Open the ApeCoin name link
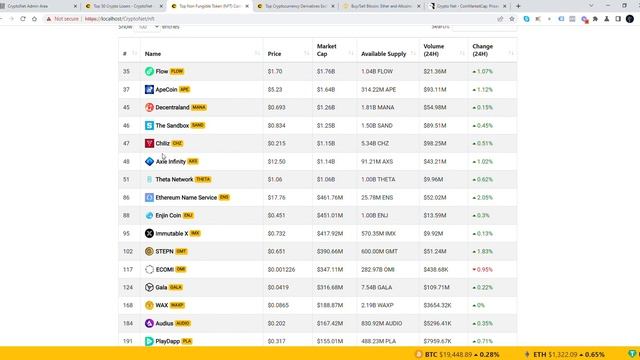This screenshot has width=640, height=360. point(166,89)
